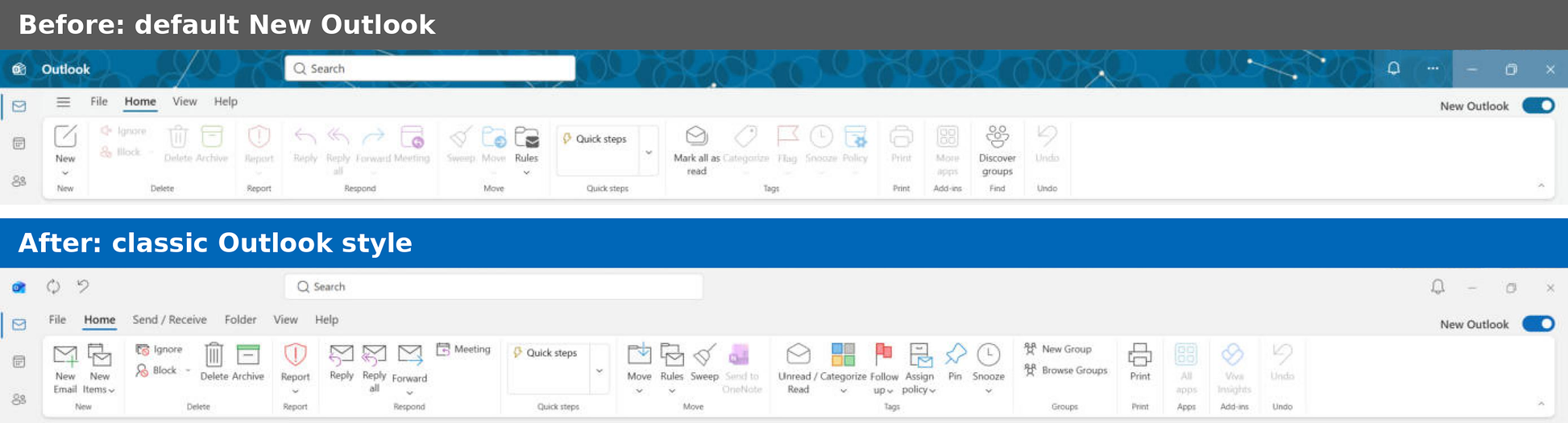Click the sync icon in After title bar

tap(53, 286)
